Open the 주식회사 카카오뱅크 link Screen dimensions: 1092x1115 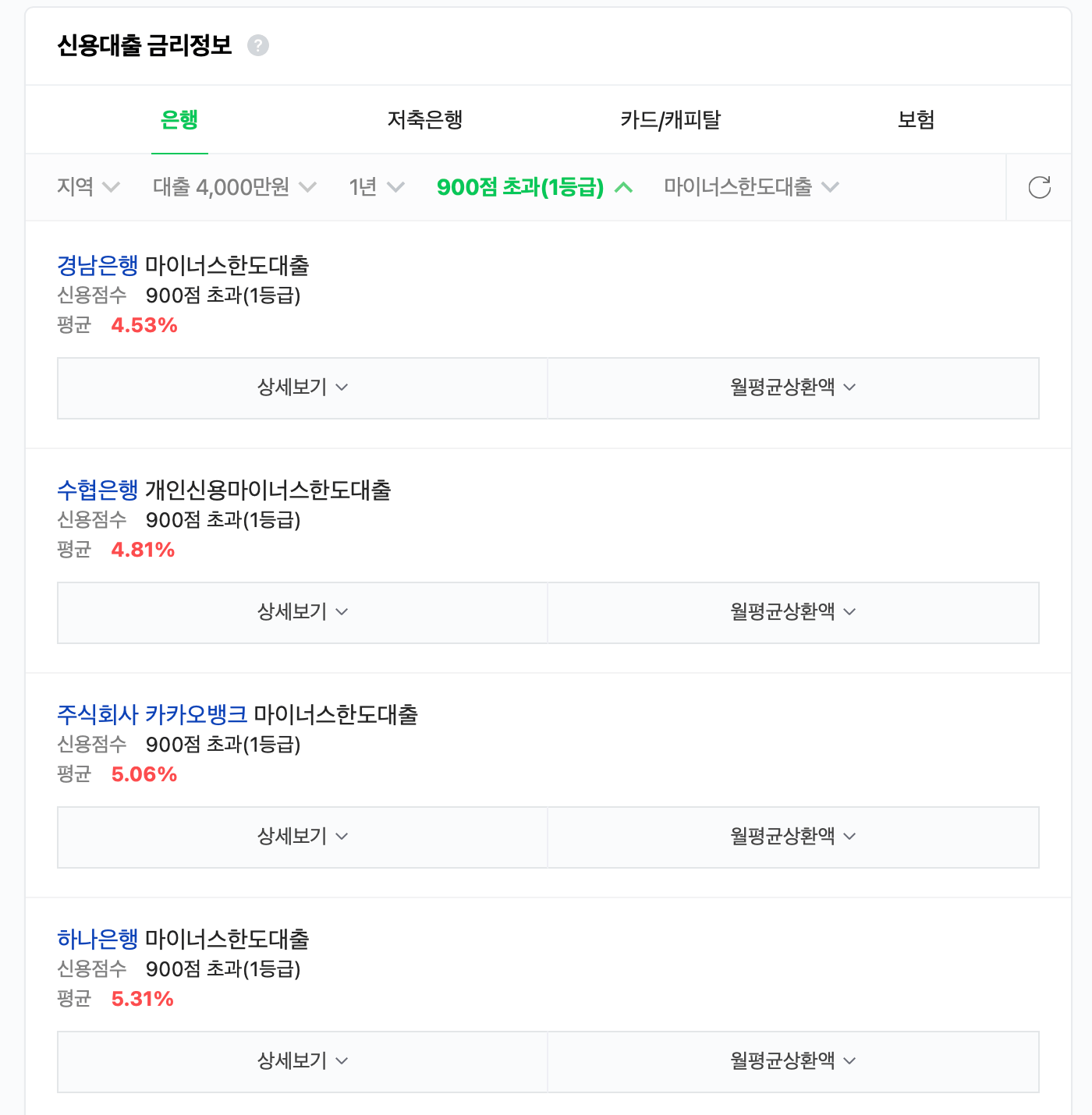152,715
